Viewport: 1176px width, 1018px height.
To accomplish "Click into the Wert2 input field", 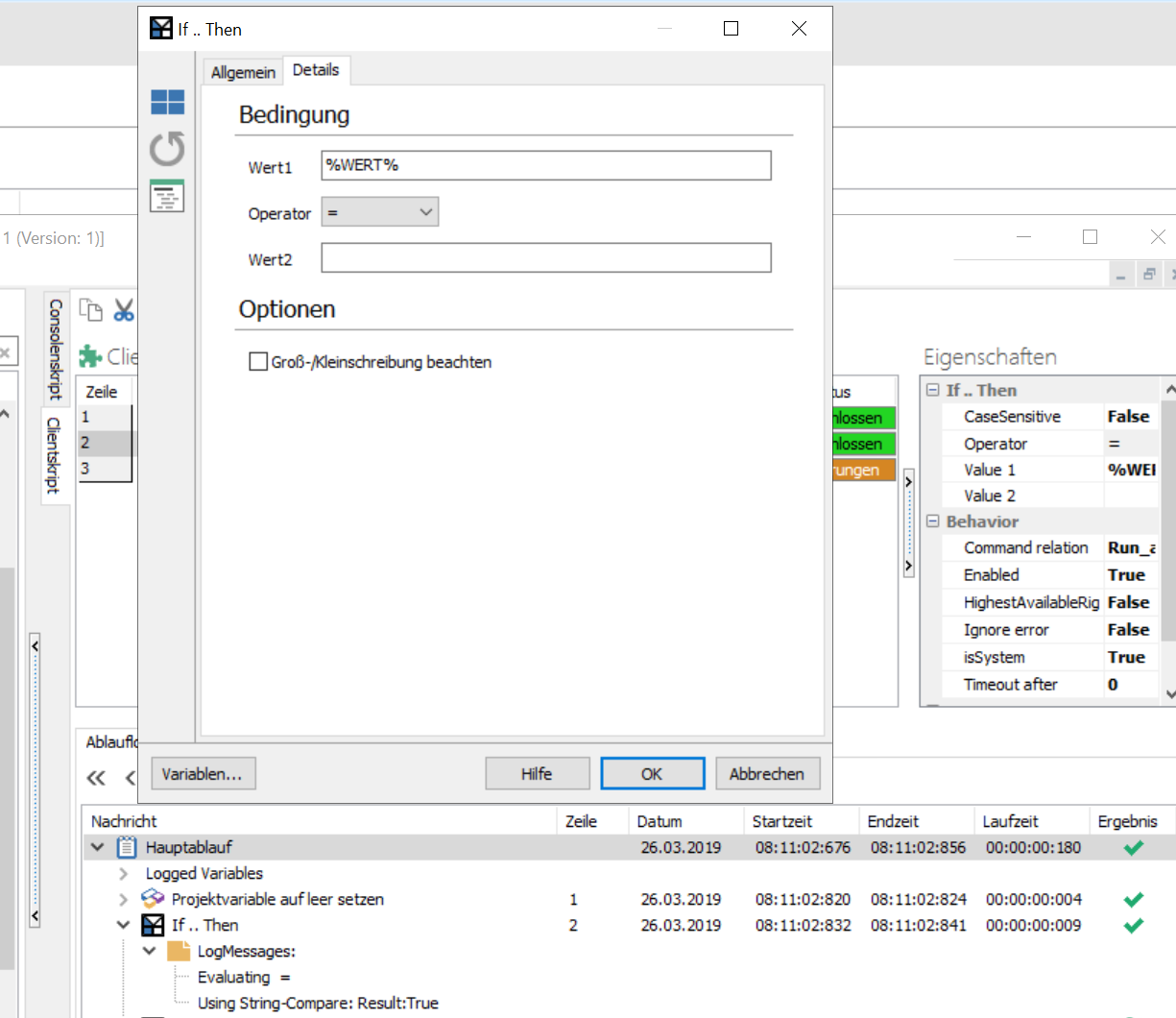I will pyautogui.click(x=545, y=258).
